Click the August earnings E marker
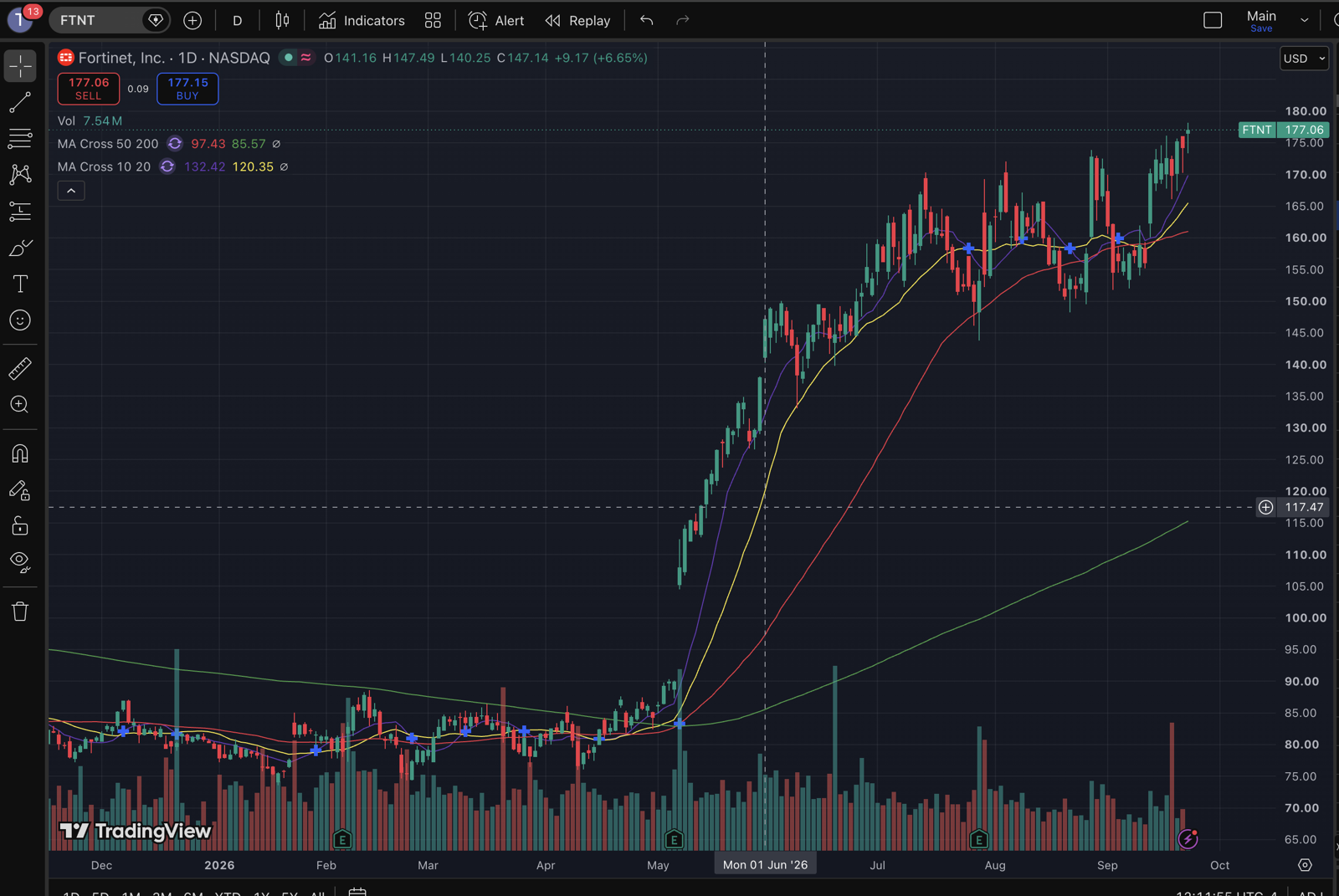 [978, 839]
